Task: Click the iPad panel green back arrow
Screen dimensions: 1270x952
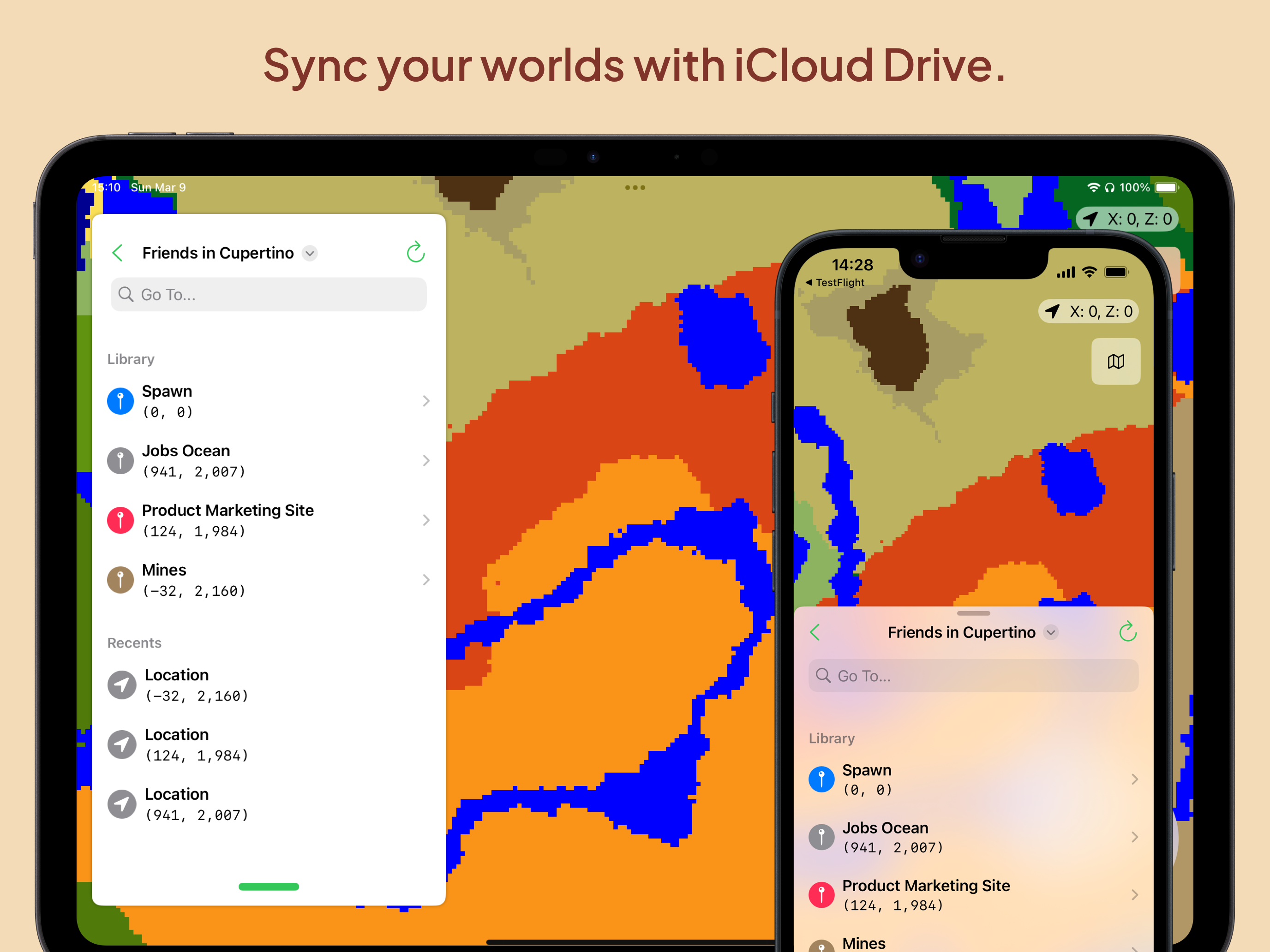Action: coord(118,253)
